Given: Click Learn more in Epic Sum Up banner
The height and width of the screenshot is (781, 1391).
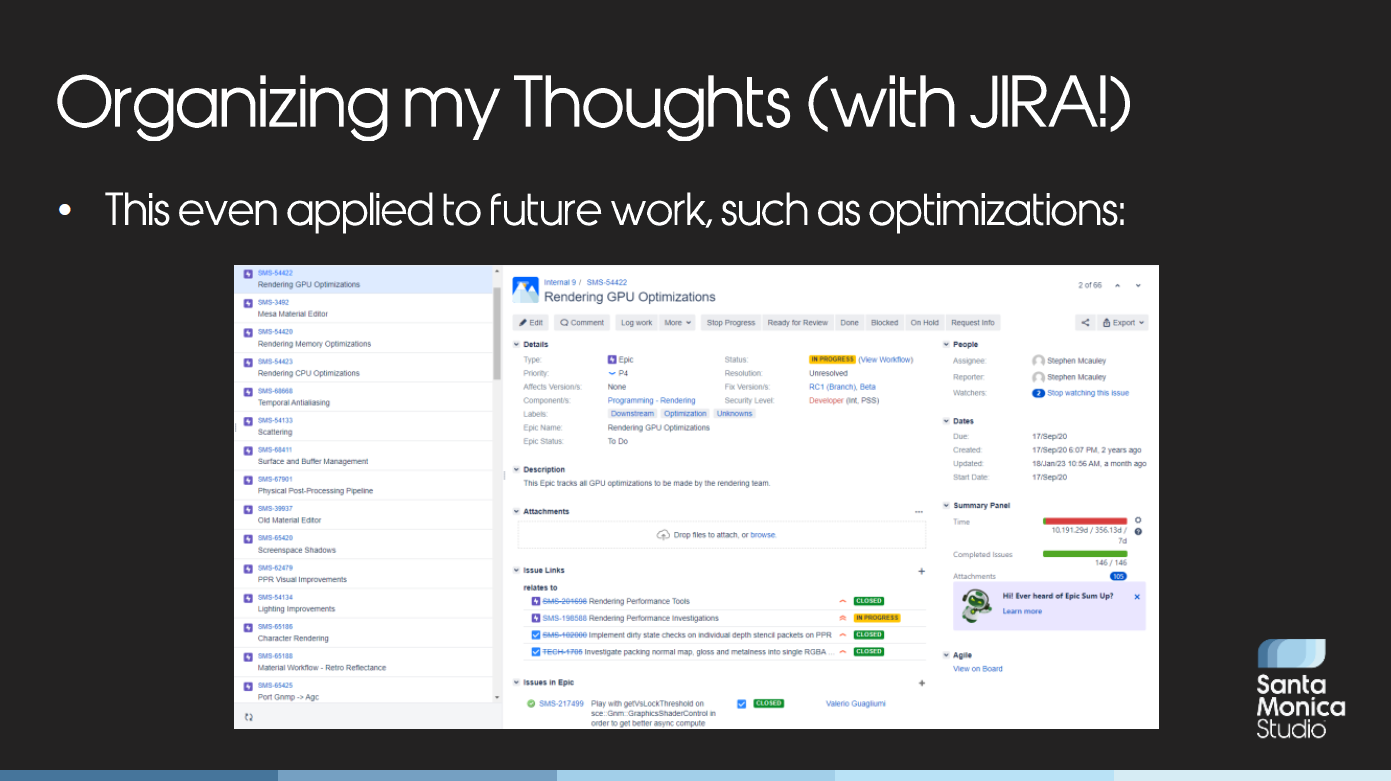Looking at the screenshot, I should (1022, 611).
